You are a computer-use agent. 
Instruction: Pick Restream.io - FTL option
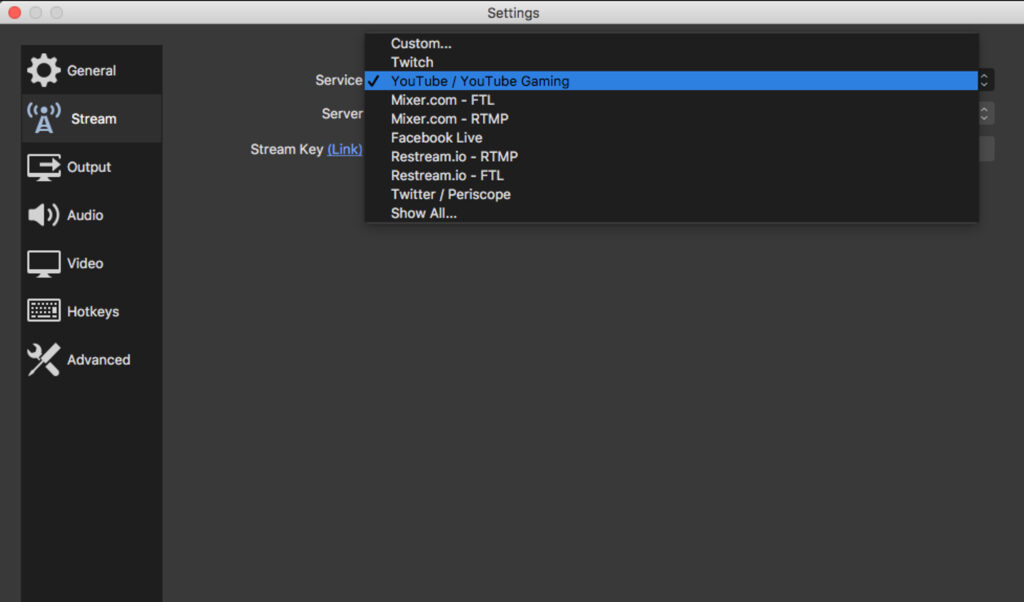[x=671, y=176]
